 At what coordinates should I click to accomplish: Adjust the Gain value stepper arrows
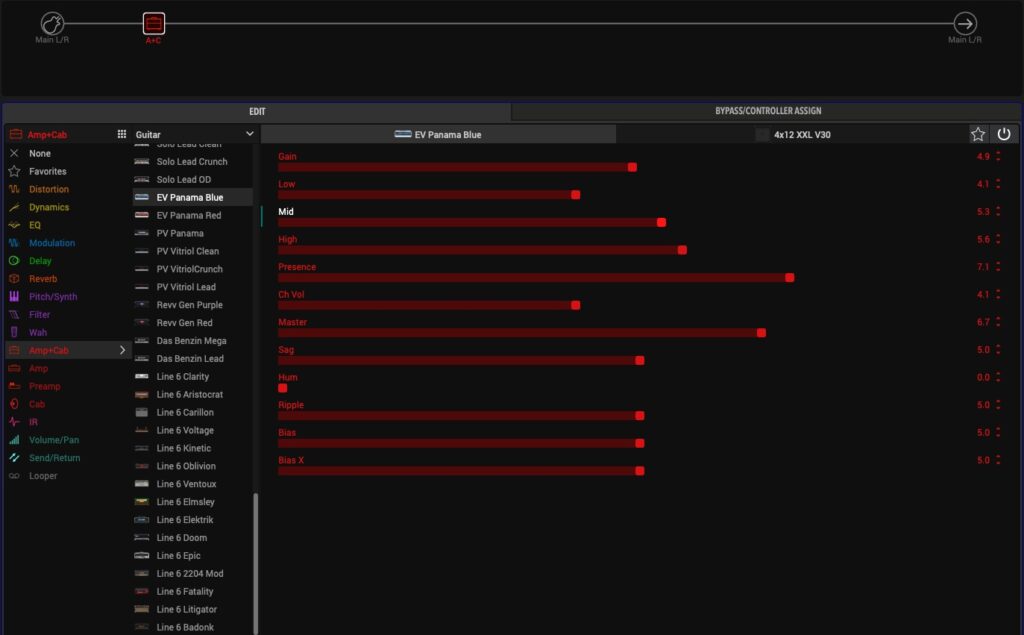tap(998, 157)
